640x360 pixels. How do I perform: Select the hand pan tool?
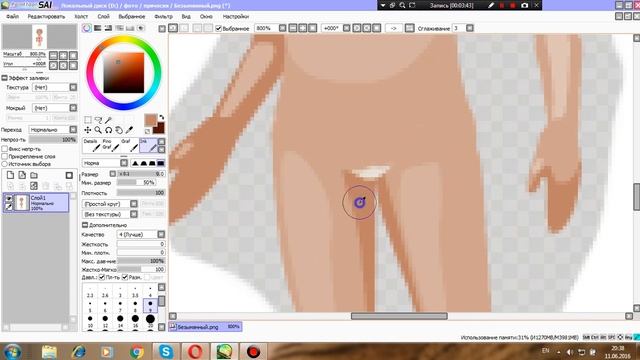tap(118, 130)
